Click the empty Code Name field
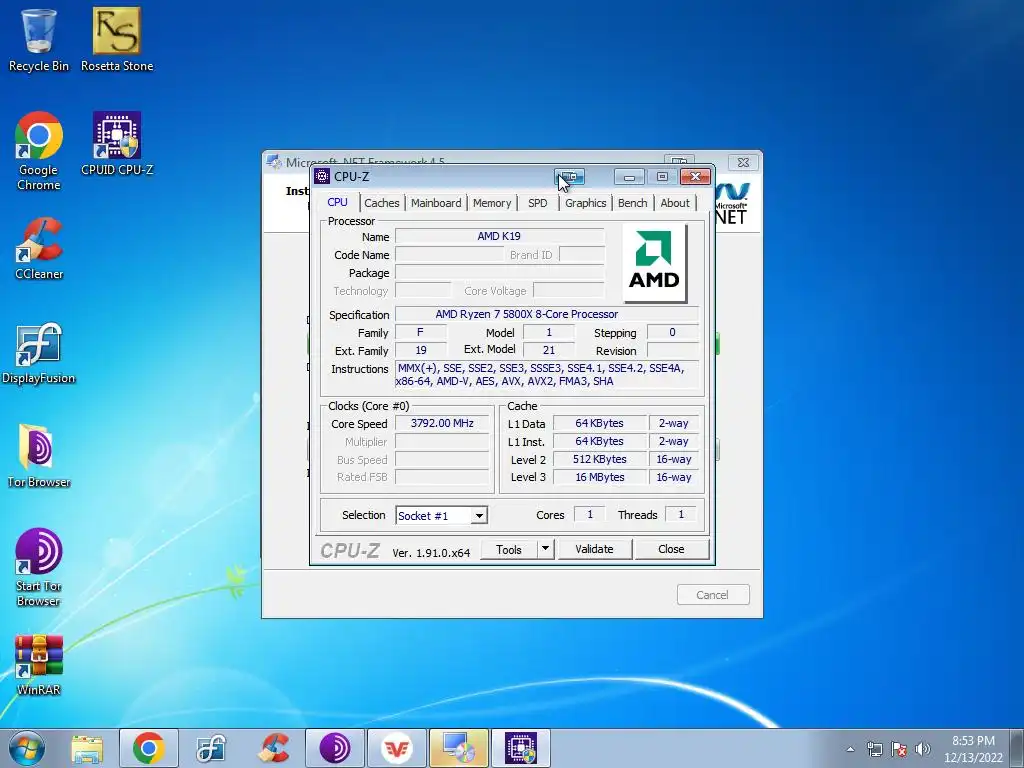This screenshot has width=1024, height=768. tap(449, 254)
